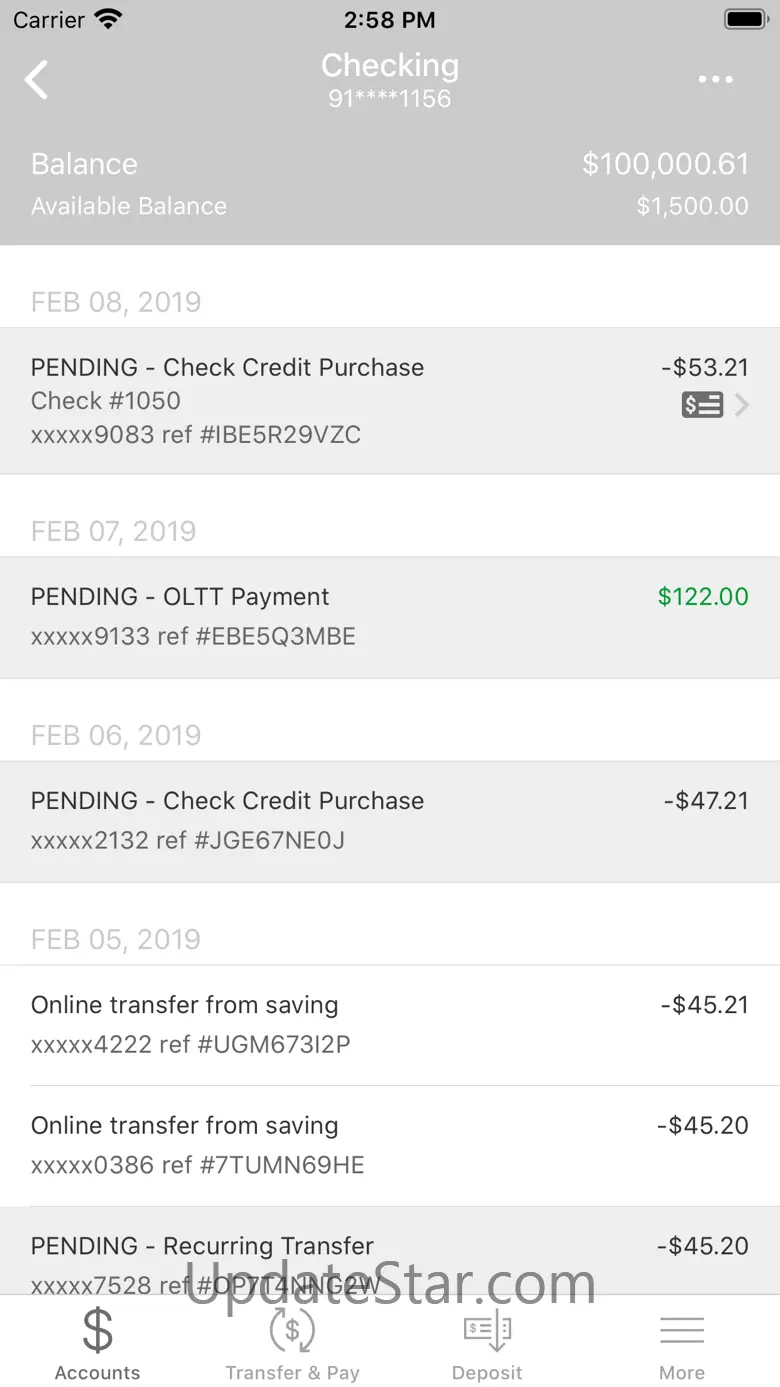This screenshot has height=1387, width=780.
Task: Tap the Wi-Fi status icon
Action: click(107, 19)
